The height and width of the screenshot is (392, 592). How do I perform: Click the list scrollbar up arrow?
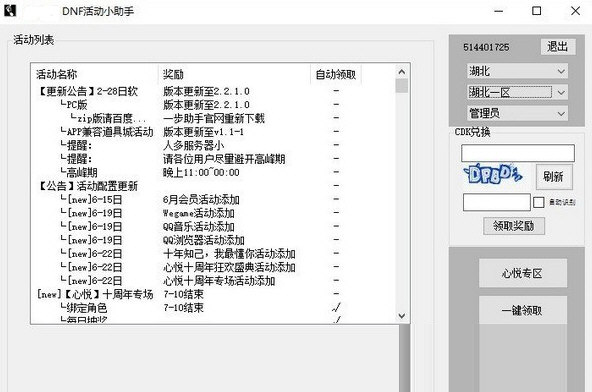coord(402,72)
